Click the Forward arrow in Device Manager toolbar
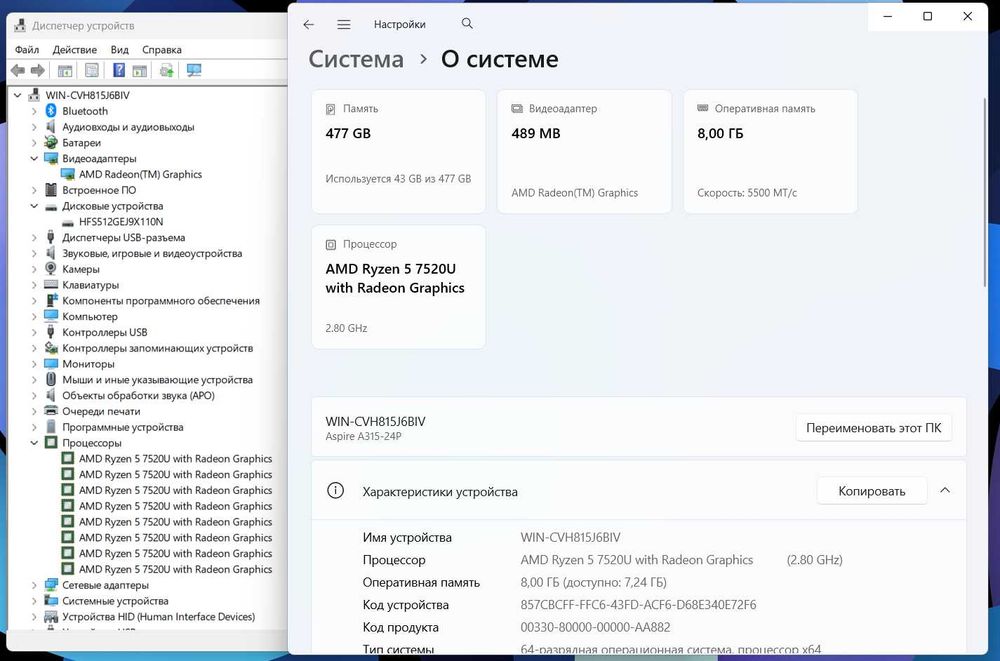Screen dimensions: 1000x661 [x=38, y=70]
